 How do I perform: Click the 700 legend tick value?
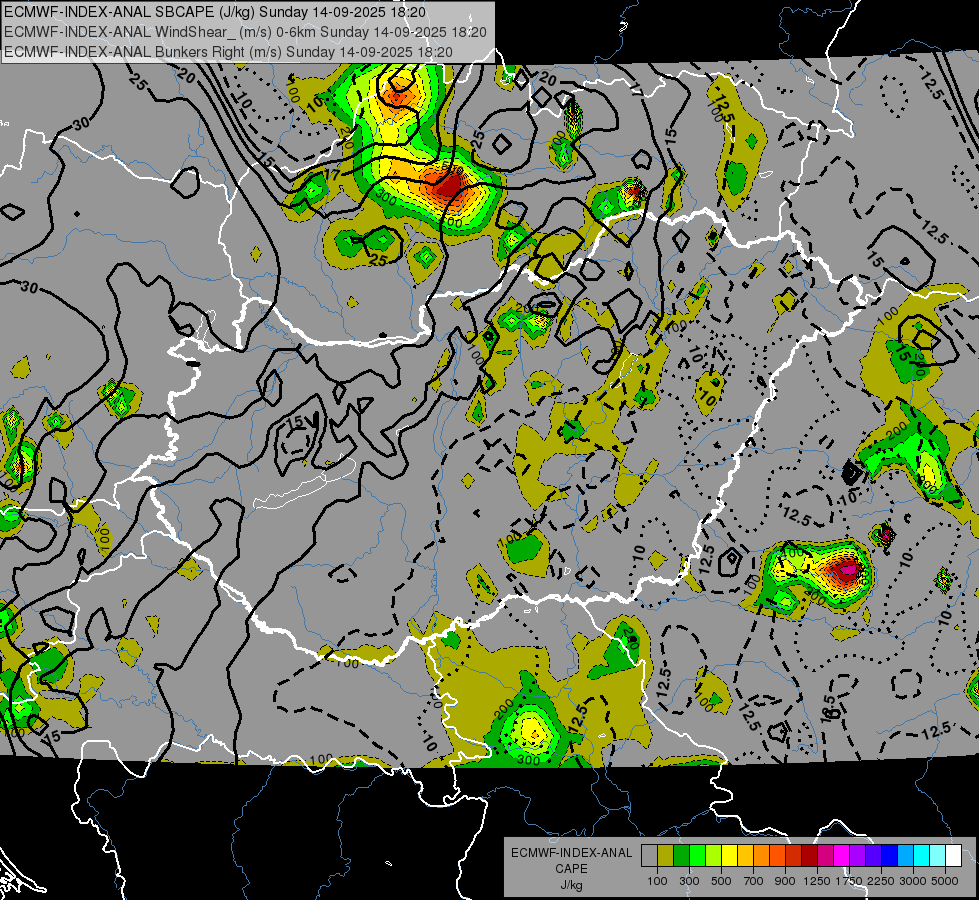pyautogui.click(x=753, y=881)
